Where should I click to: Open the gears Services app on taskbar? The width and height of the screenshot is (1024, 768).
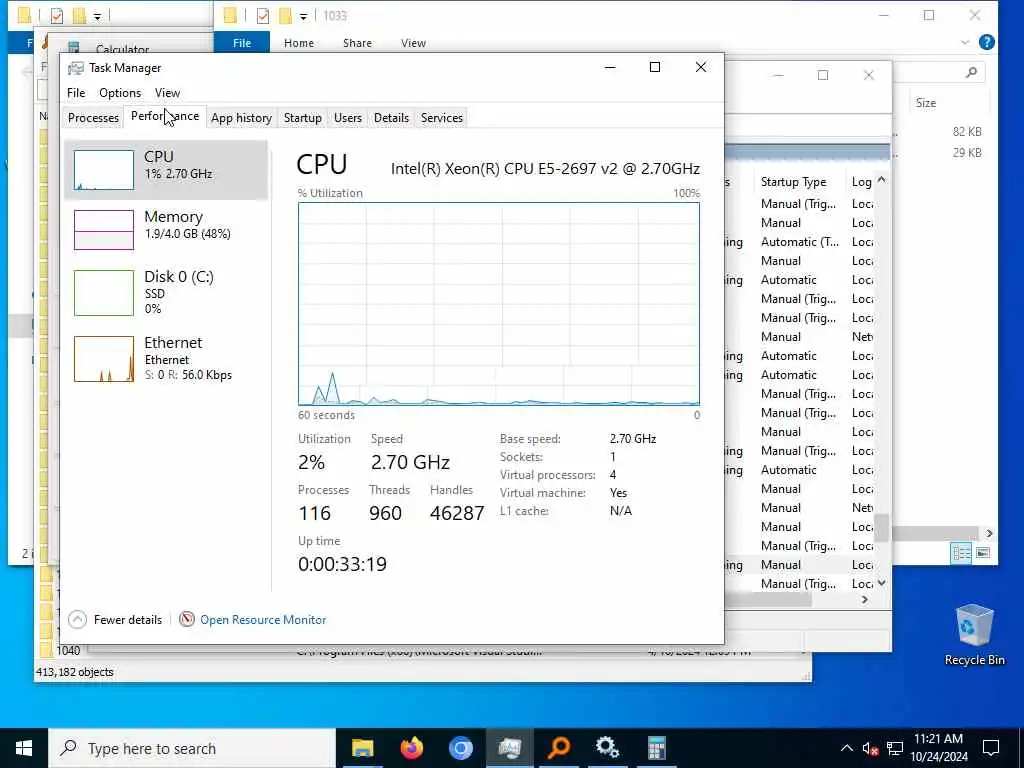607,748
